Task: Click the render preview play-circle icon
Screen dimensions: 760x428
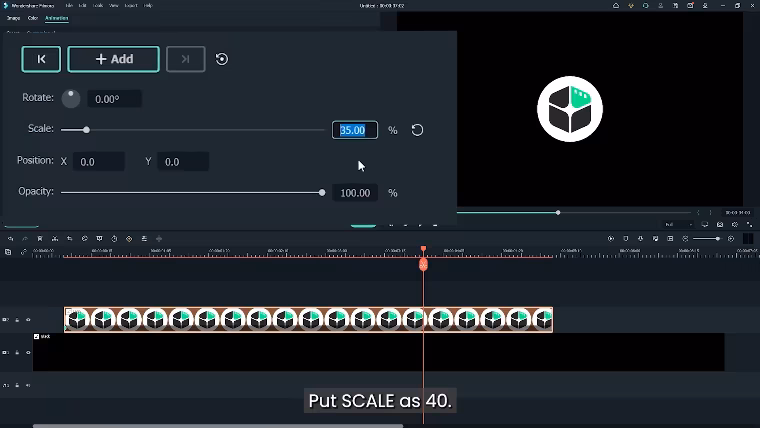Action: [x=611, y=238]
